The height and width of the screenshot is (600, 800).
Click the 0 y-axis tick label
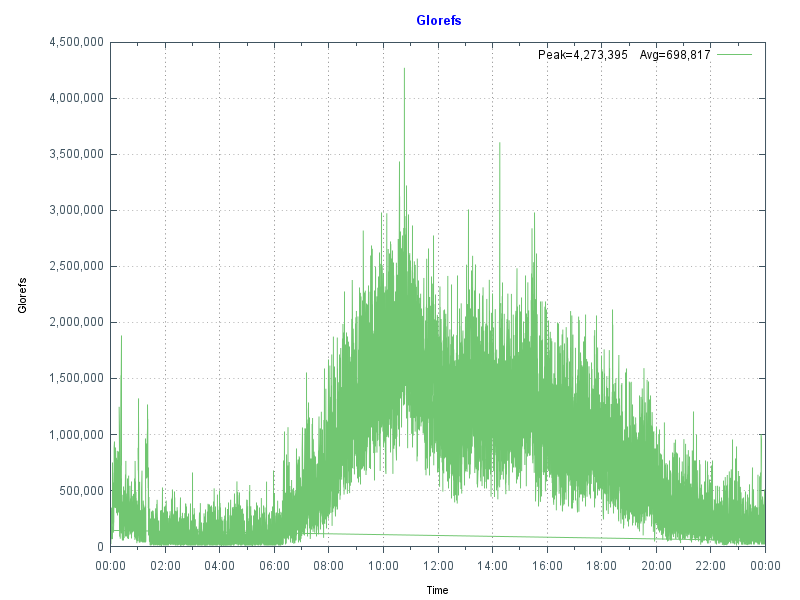(100, 546)
